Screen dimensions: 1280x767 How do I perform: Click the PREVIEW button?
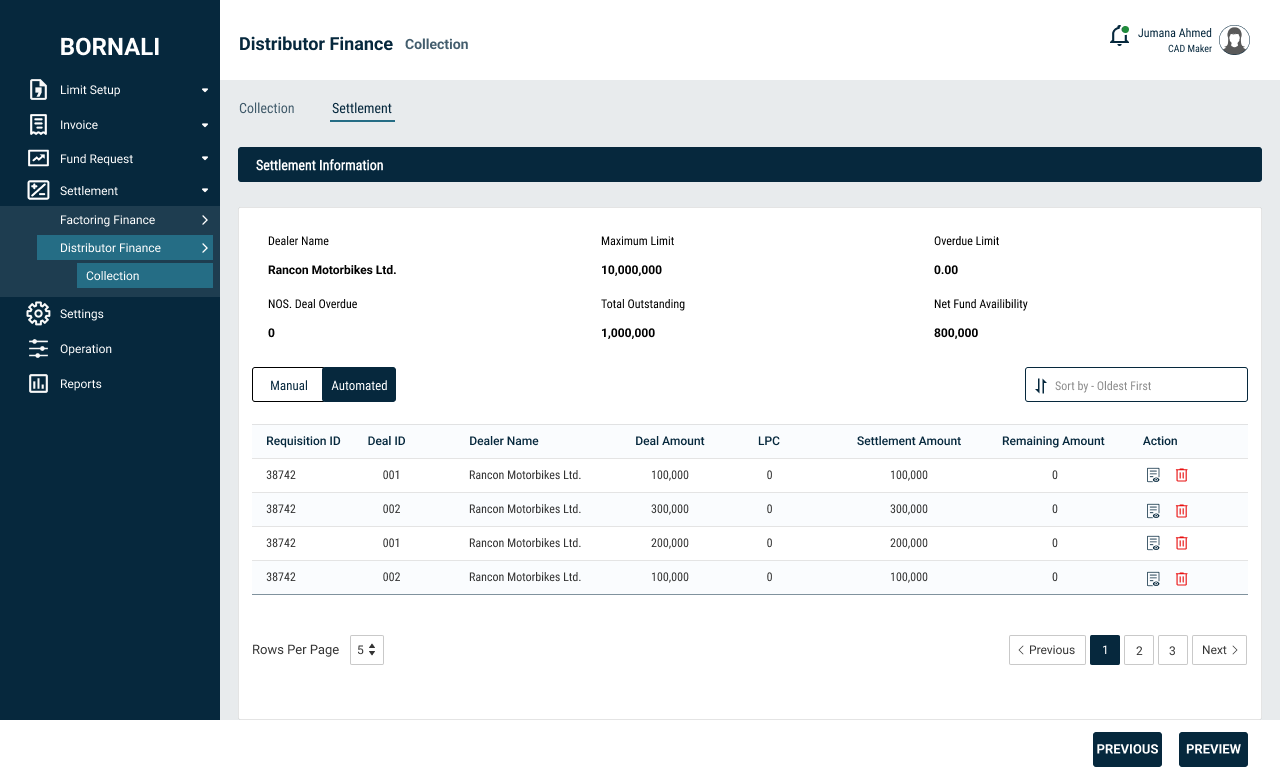pos(1213,749)
